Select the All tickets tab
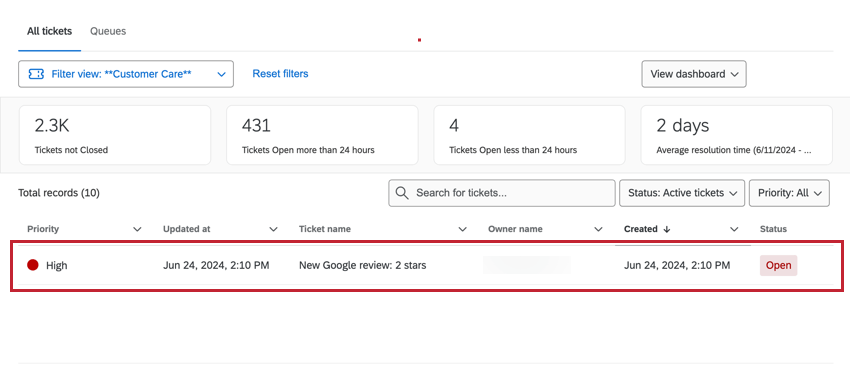 coord(49,31)
